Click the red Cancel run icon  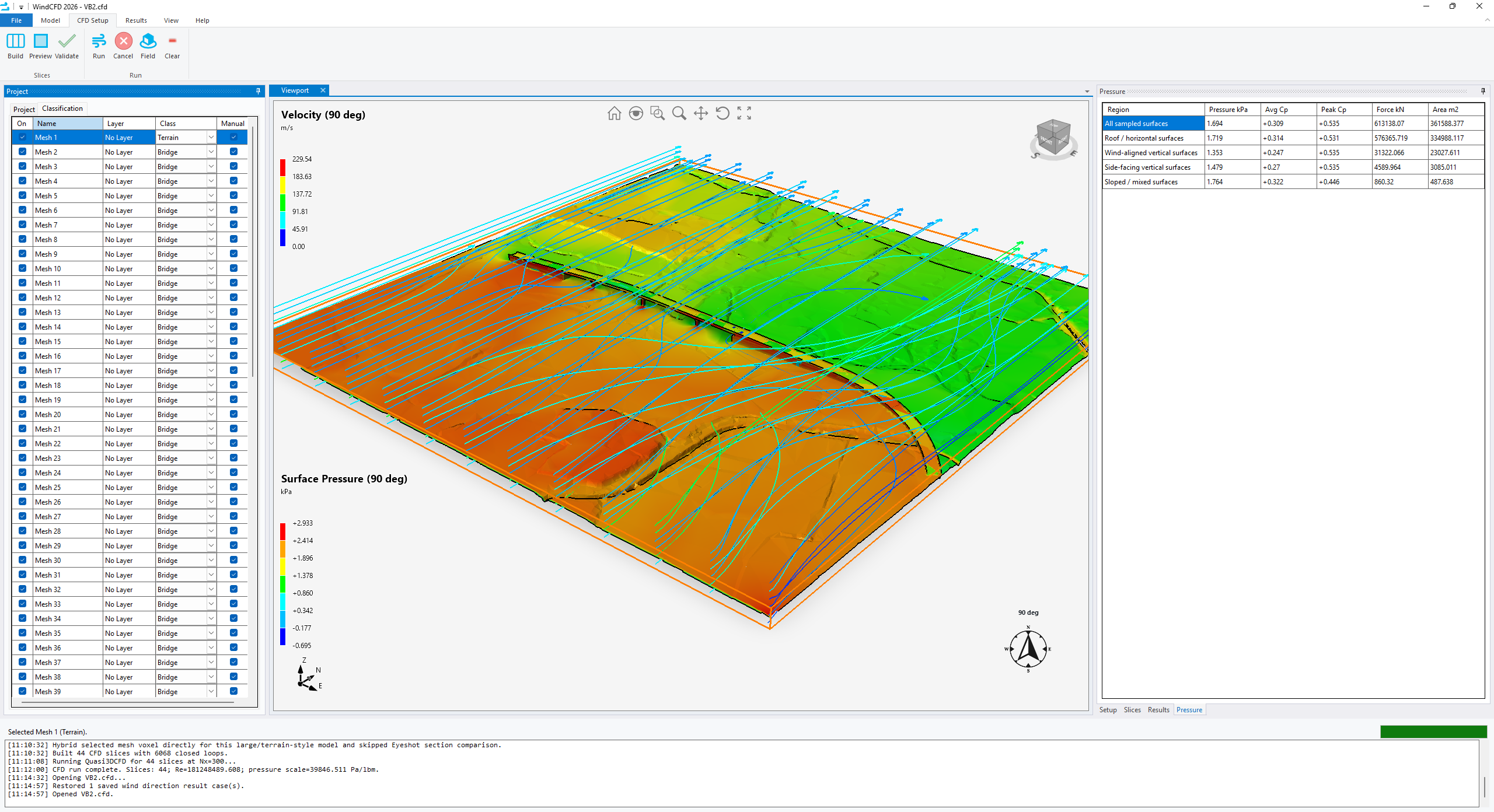pyautogui.click(x=123, y=41)
